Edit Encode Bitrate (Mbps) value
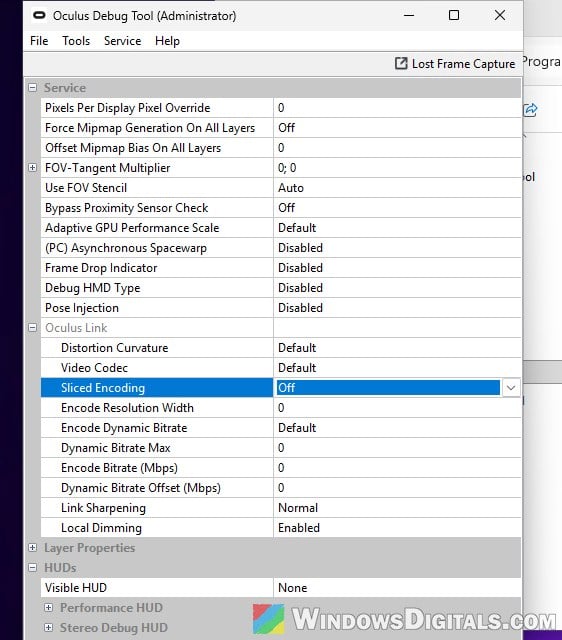Viewport: 562px width, 640px height. (397, 468)
